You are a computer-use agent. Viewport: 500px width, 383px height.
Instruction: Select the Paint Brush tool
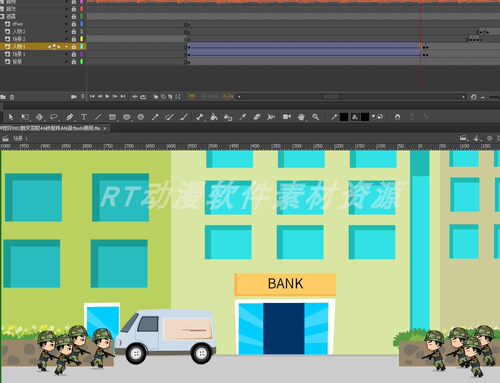point(184,117)
